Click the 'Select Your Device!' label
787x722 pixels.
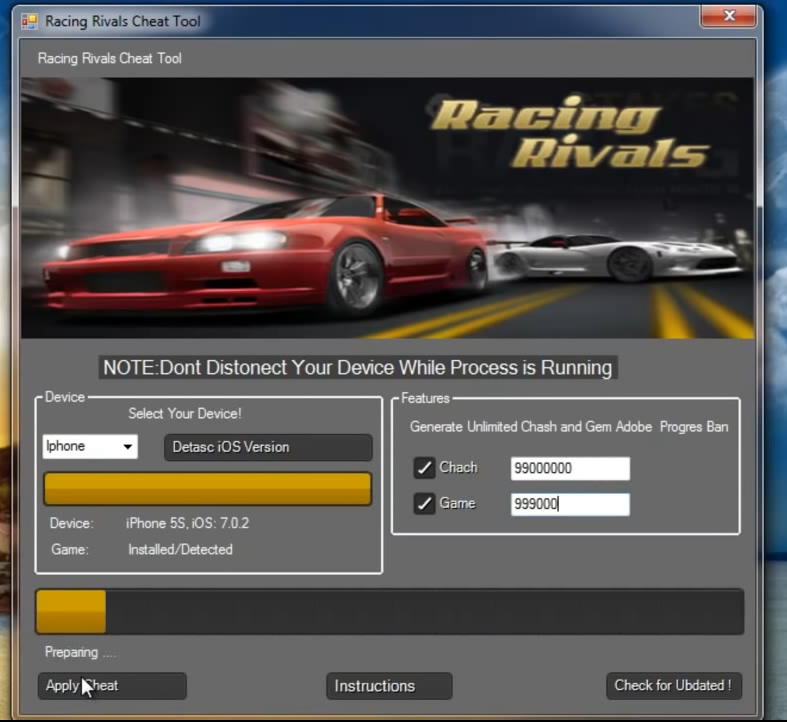pyautogui.click(x=185, y=414)
